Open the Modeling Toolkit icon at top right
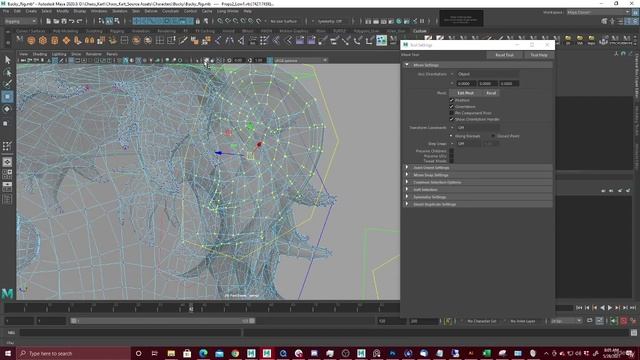 click(x=604, y=21)
